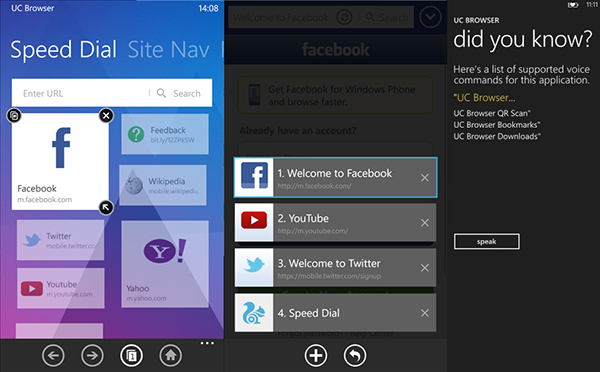The width and height of the screenshot is (600, 372).
Task: Focus the Enter URL field
Action: (x=80, y=93)
